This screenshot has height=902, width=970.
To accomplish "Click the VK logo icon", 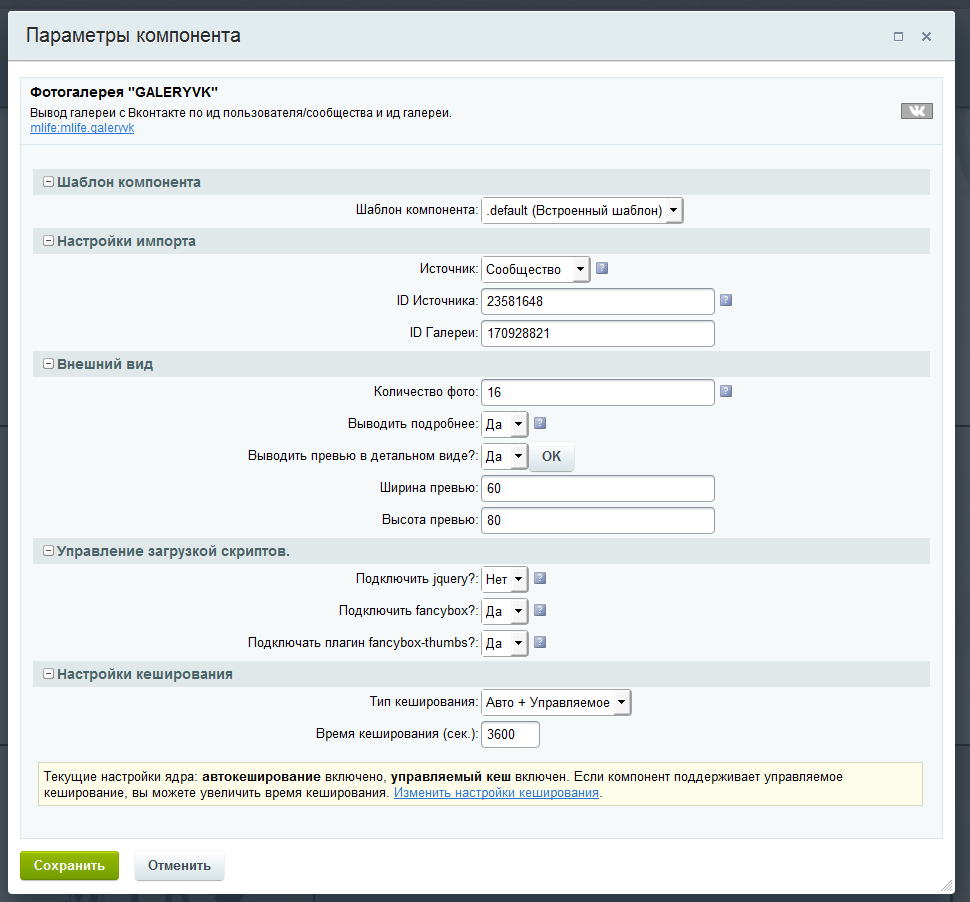I will point(916,111).
